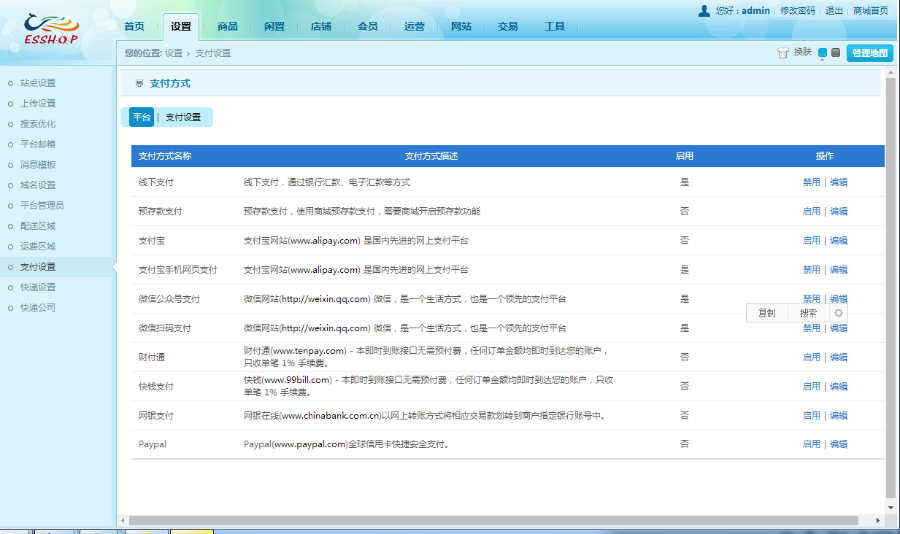Enable the Paypal payment method
This screenshot has width=900, height=534.
tap(810, 444)
